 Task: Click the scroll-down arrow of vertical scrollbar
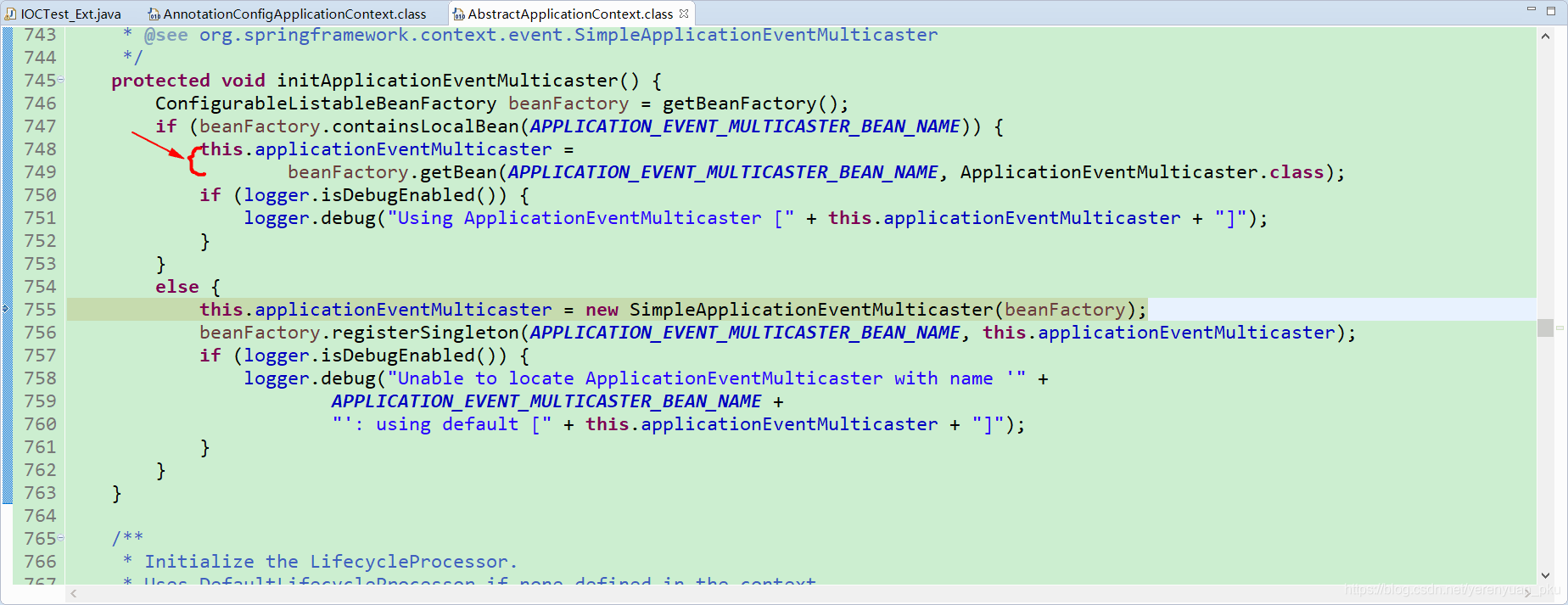pyautogui.click(x=1545, y=574)
